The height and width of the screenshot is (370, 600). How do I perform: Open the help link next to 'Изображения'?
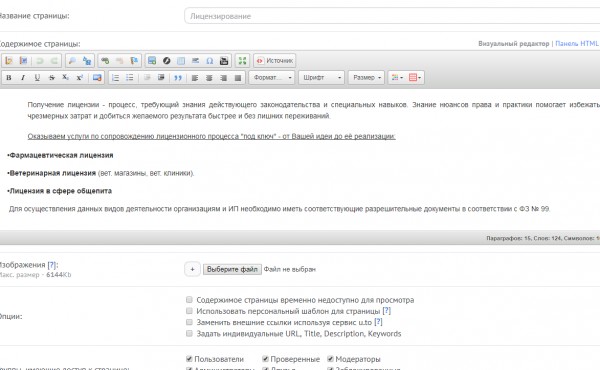[x=52, y=265]
